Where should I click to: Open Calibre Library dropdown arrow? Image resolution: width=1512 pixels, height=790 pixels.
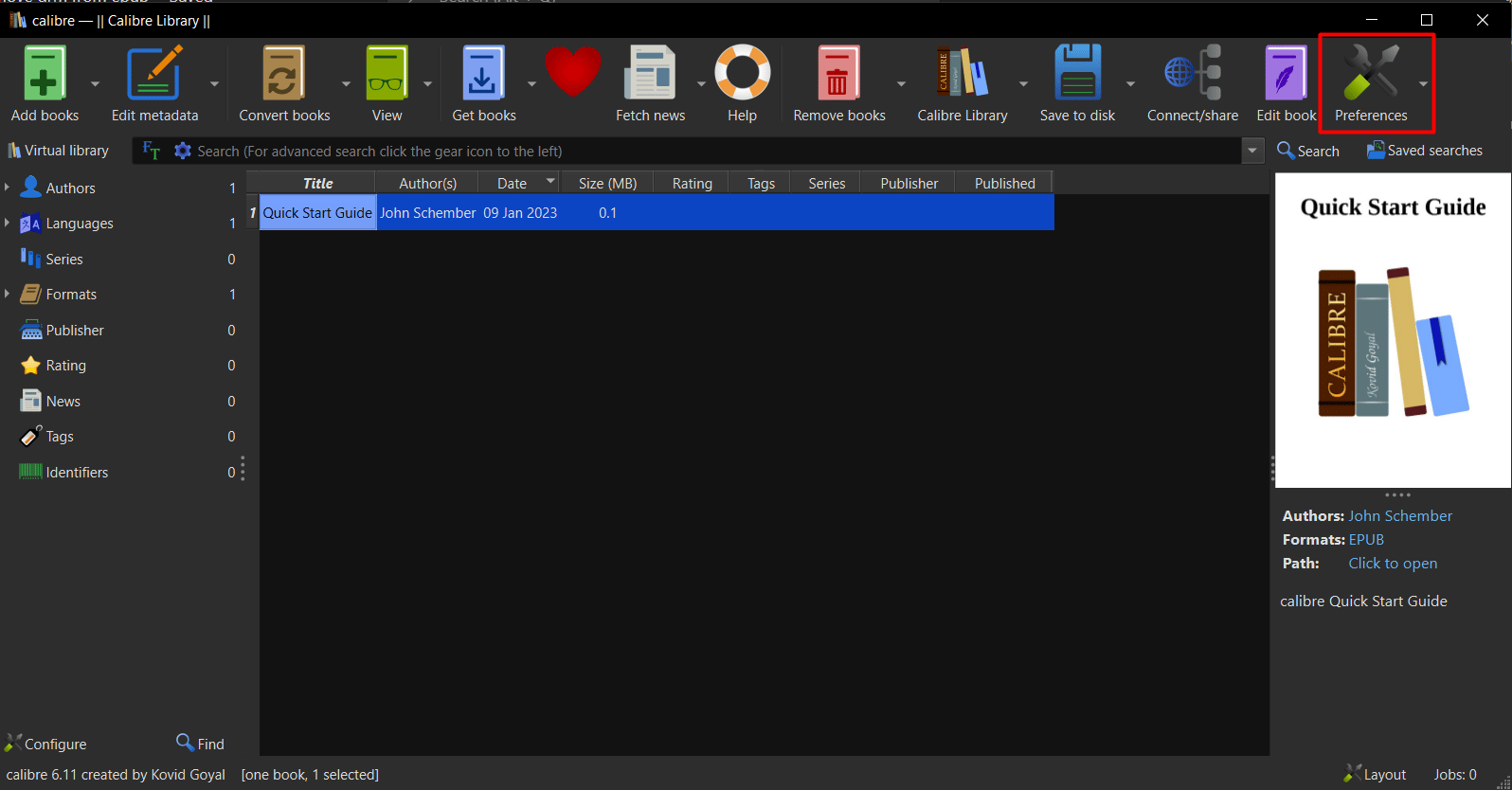(x=1023, y=84)
